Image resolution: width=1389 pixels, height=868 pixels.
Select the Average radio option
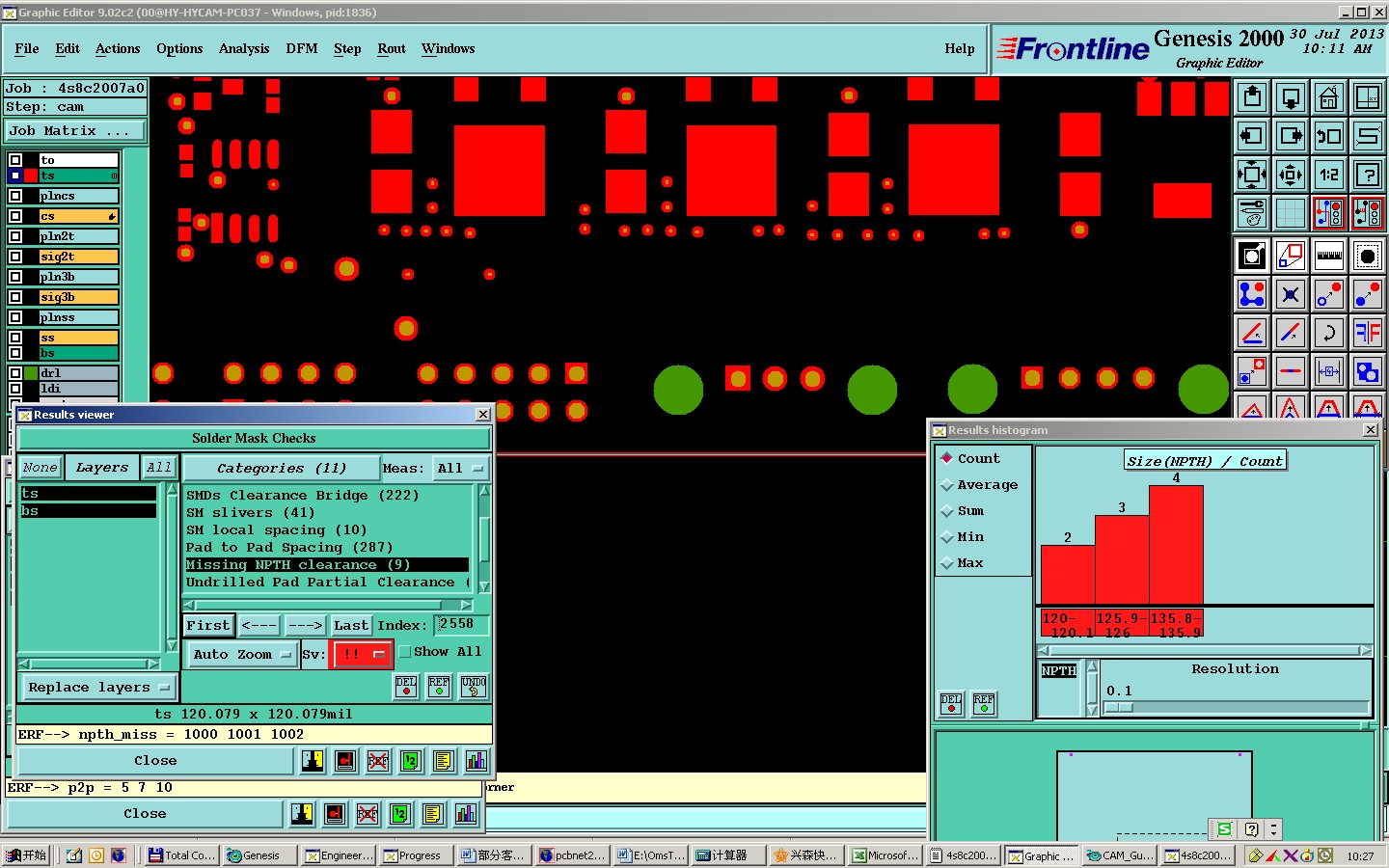pos(947,485)
